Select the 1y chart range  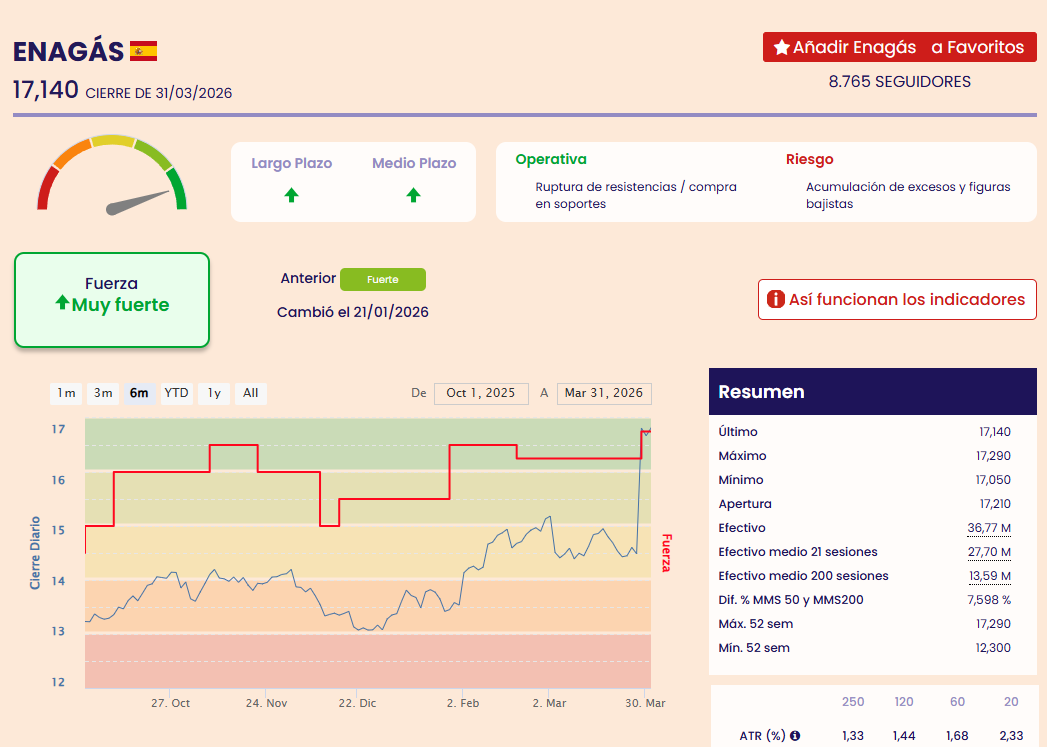coord(214,393)
